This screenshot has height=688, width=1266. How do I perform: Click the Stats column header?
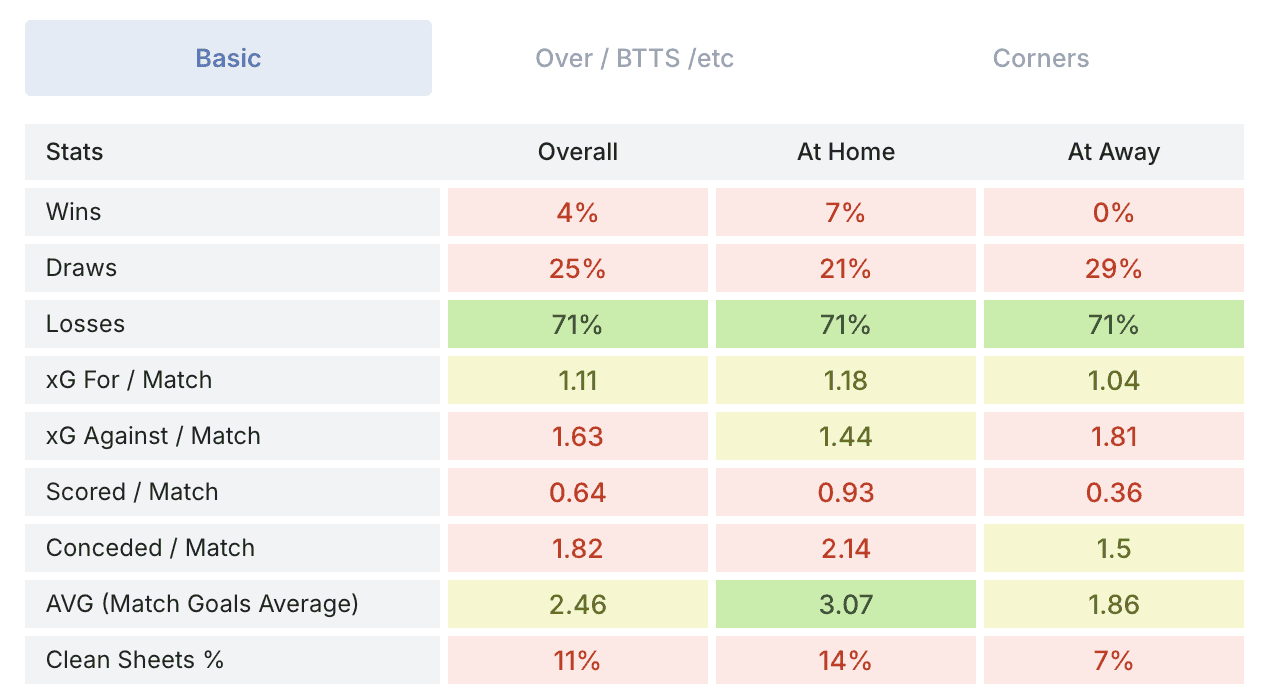74,152
